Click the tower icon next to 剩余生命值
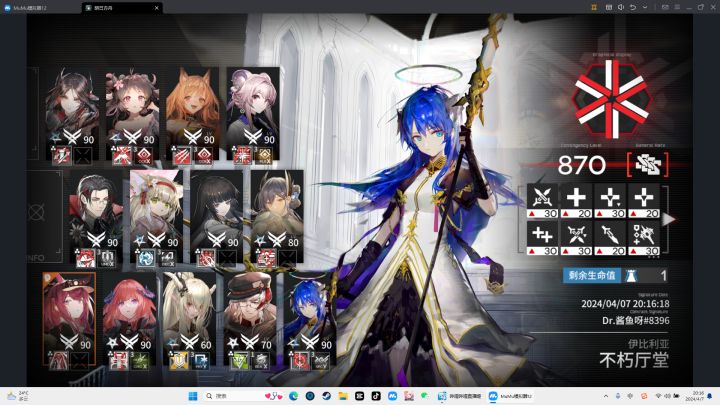 pyautogui.click(x=631, y=276)
